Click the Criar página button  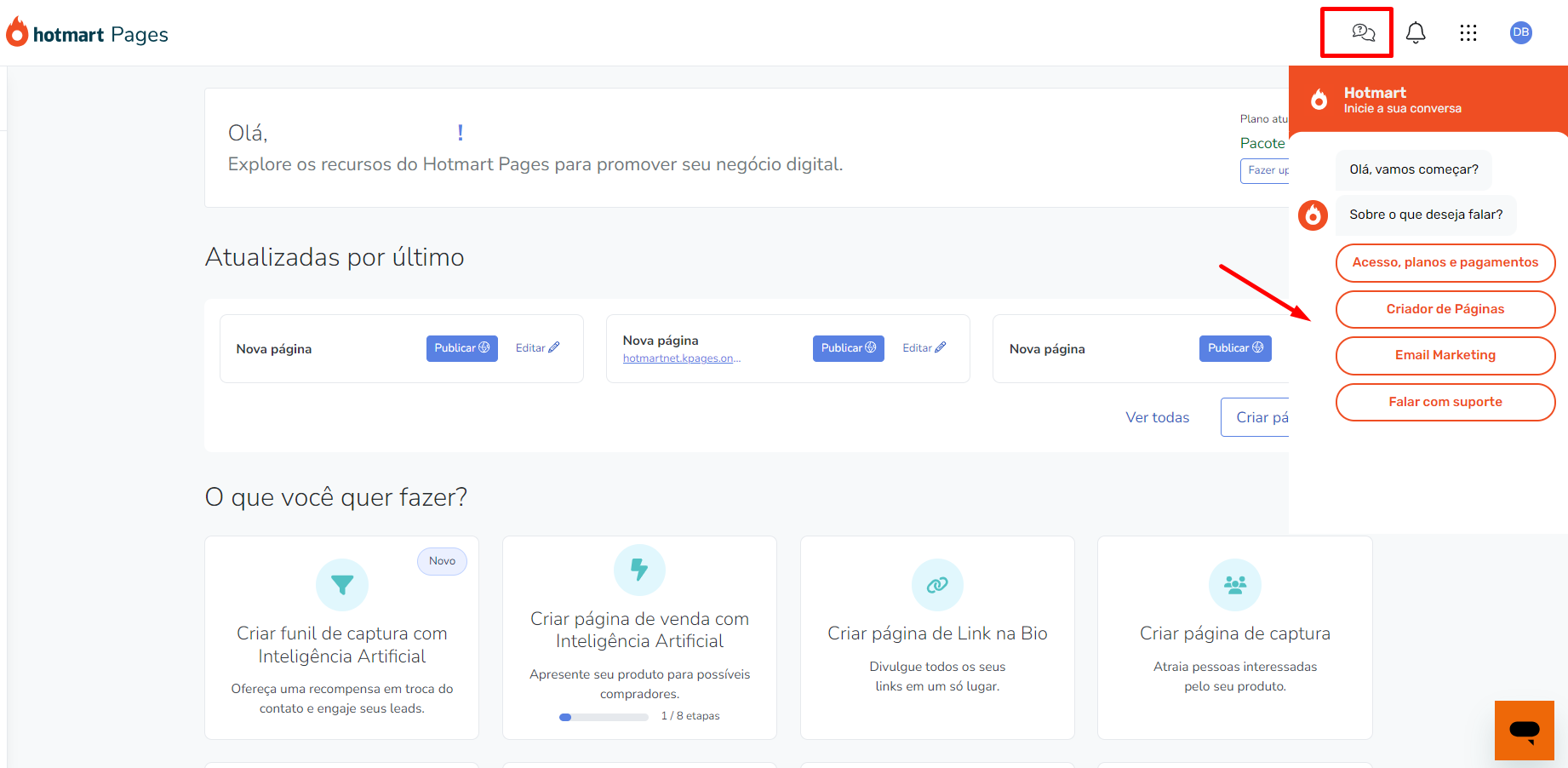[1255, 417]
